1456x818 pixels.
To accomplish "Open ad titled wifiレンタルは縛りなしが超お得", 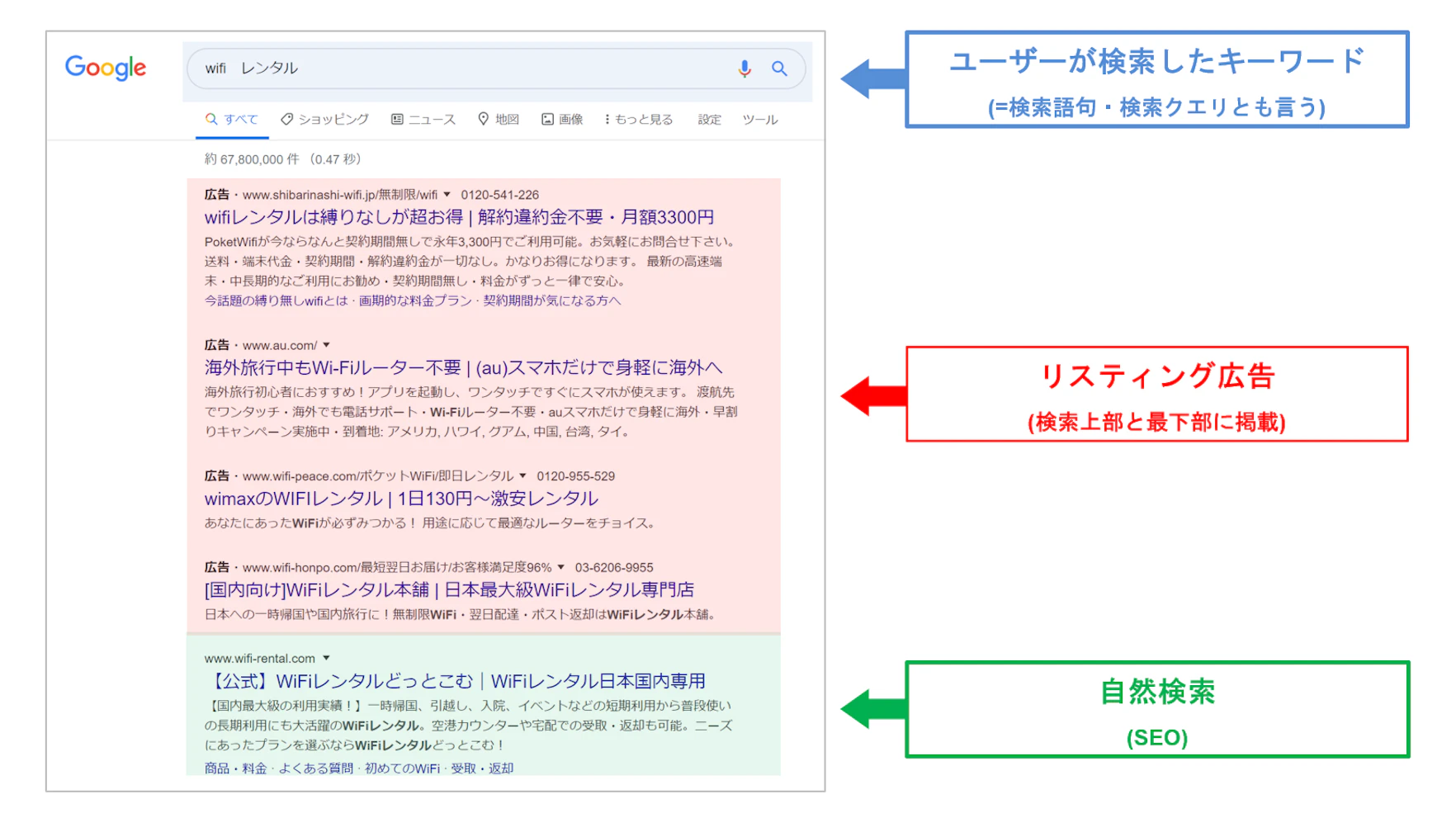I will click(x=459, y=217).
